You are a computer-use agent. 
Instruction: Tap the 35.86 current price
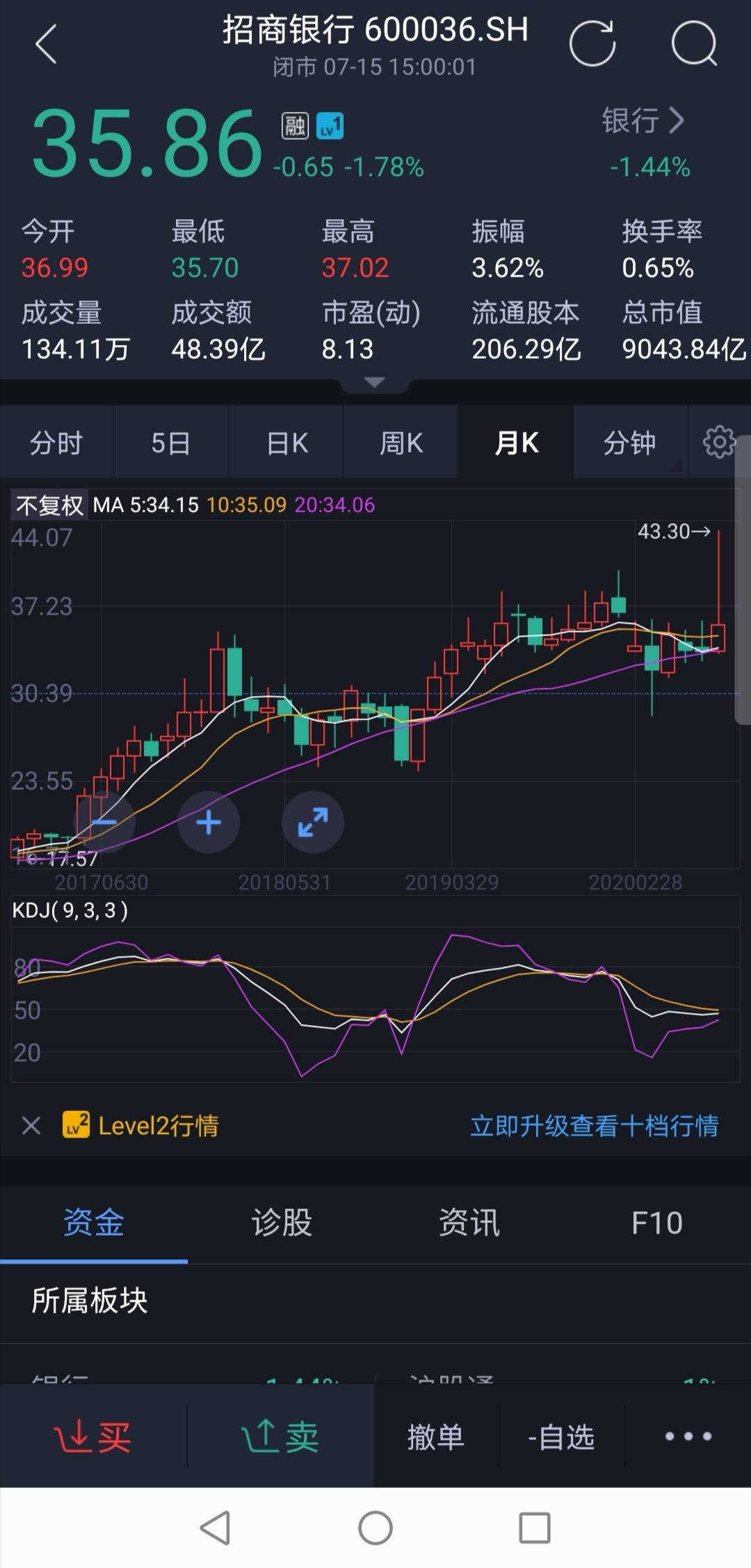(147, 145)
